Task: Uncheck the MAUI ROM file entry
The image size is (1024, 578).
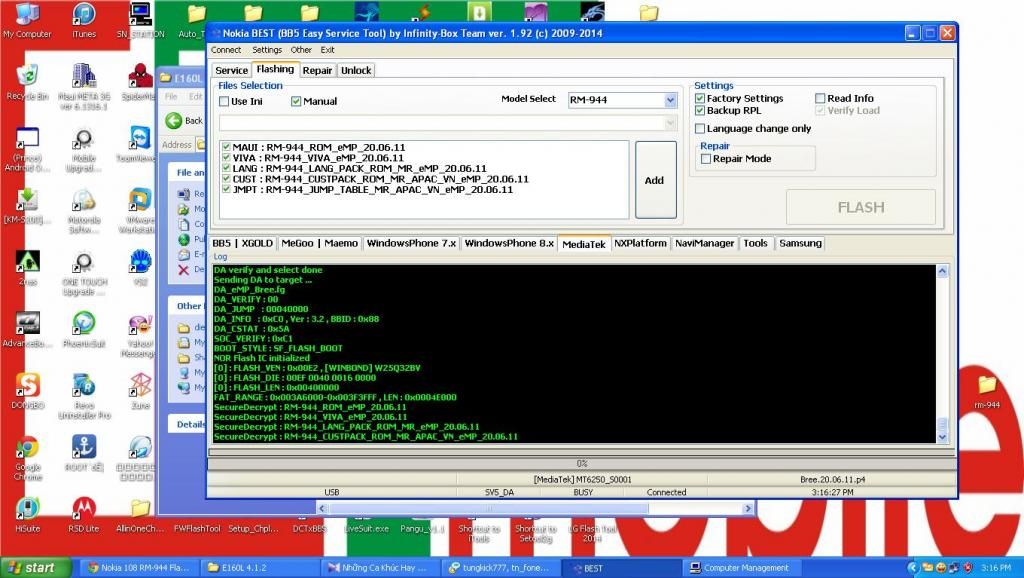Action: click(226, 147)
